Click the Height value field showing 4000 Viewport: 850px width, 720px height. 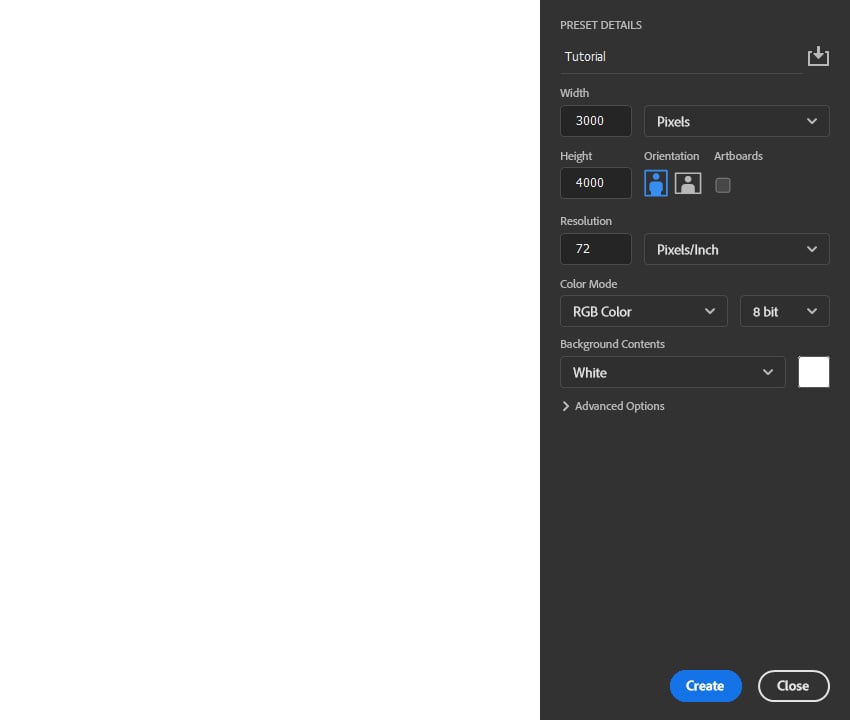point(595,183)
